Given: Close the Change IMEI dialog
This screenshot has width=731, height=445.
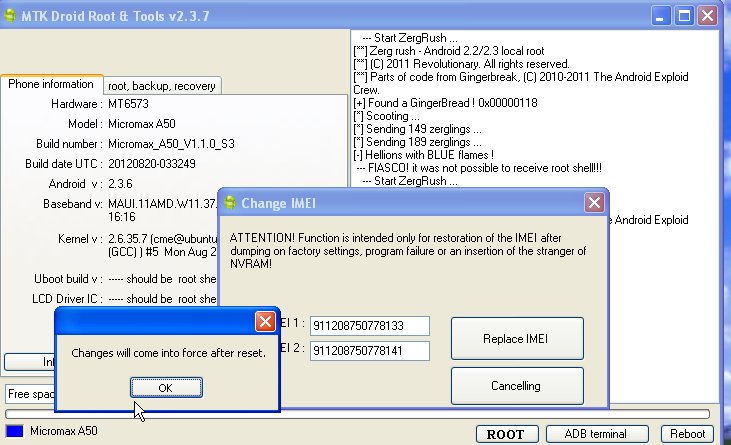Looking at the screenshot, I should coord(594,203).
